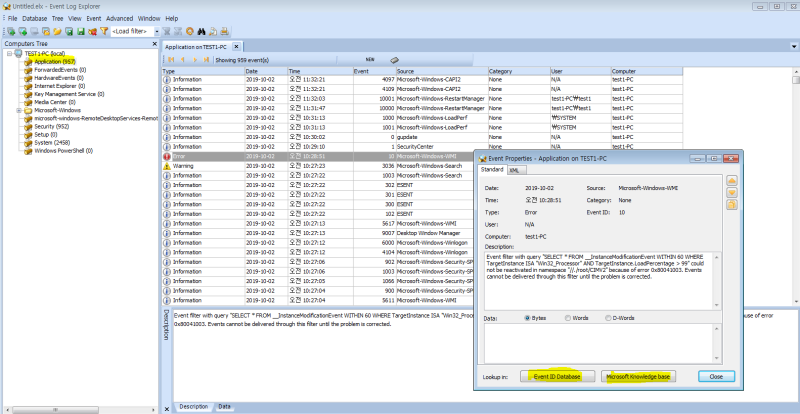Open the Advanced menu
This screenshot has height=414, width=800.
pyautogui.click(x=119, y=18)
